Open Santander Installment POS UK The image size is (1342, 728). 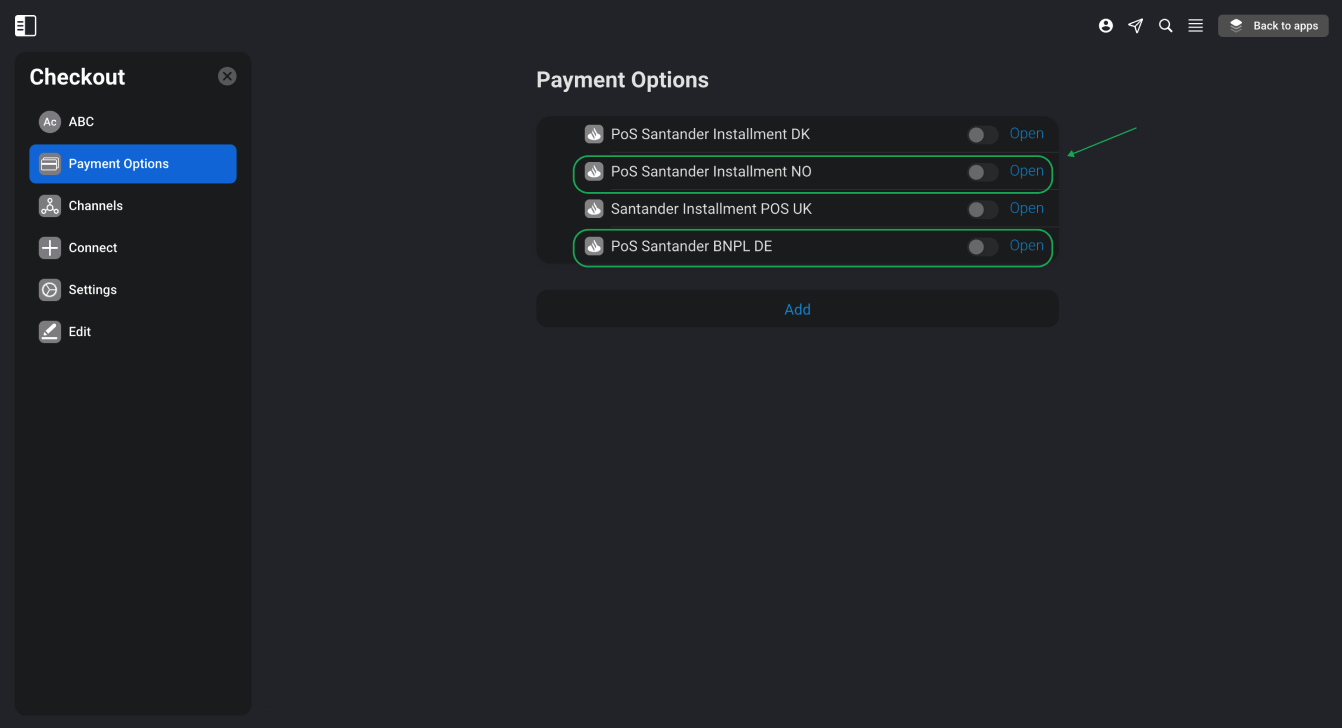click(1026, 208)
